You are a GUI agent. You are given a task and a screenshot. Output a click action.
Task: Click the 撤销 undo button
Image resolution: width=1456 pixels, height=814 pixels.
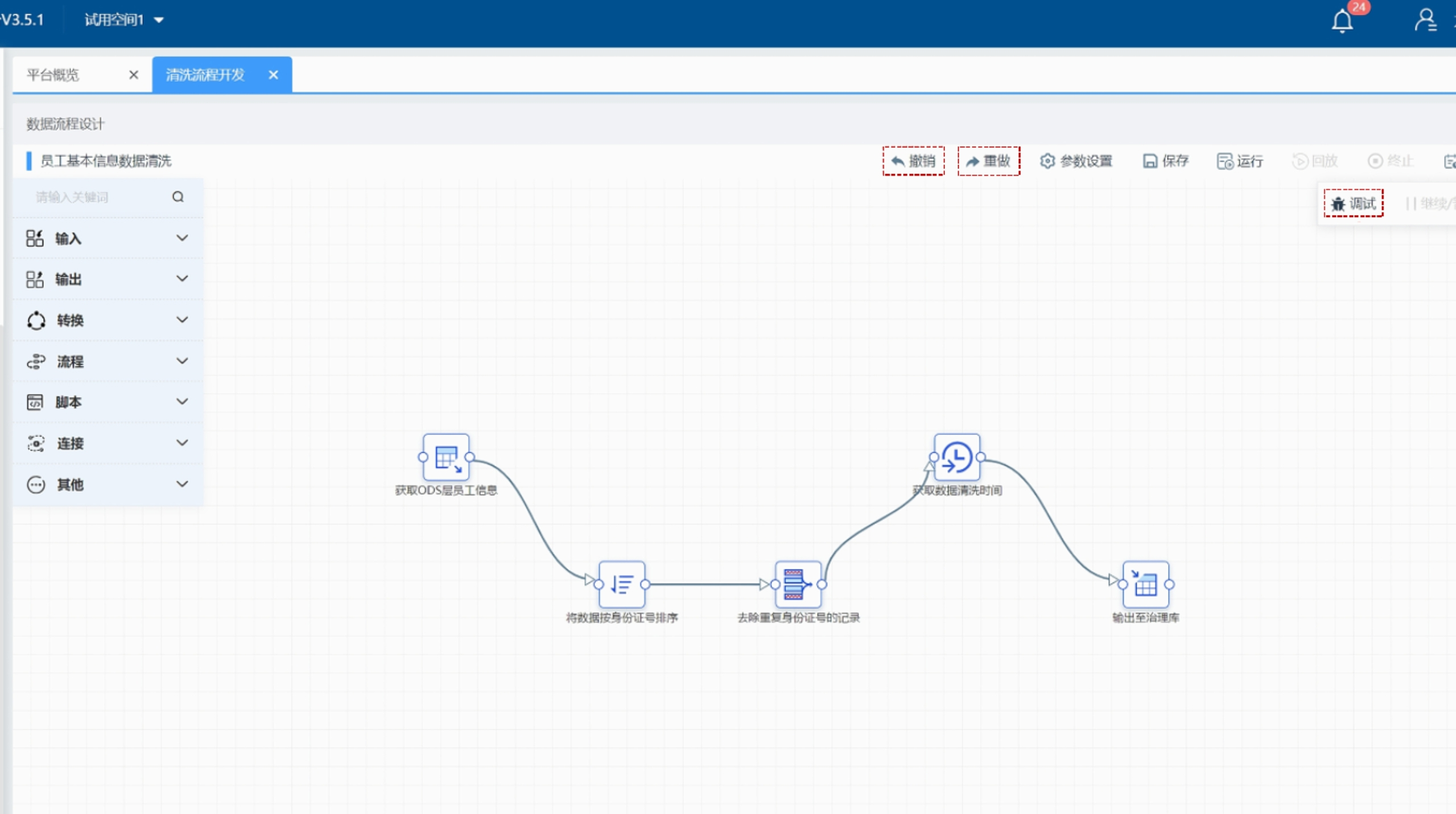913,161
